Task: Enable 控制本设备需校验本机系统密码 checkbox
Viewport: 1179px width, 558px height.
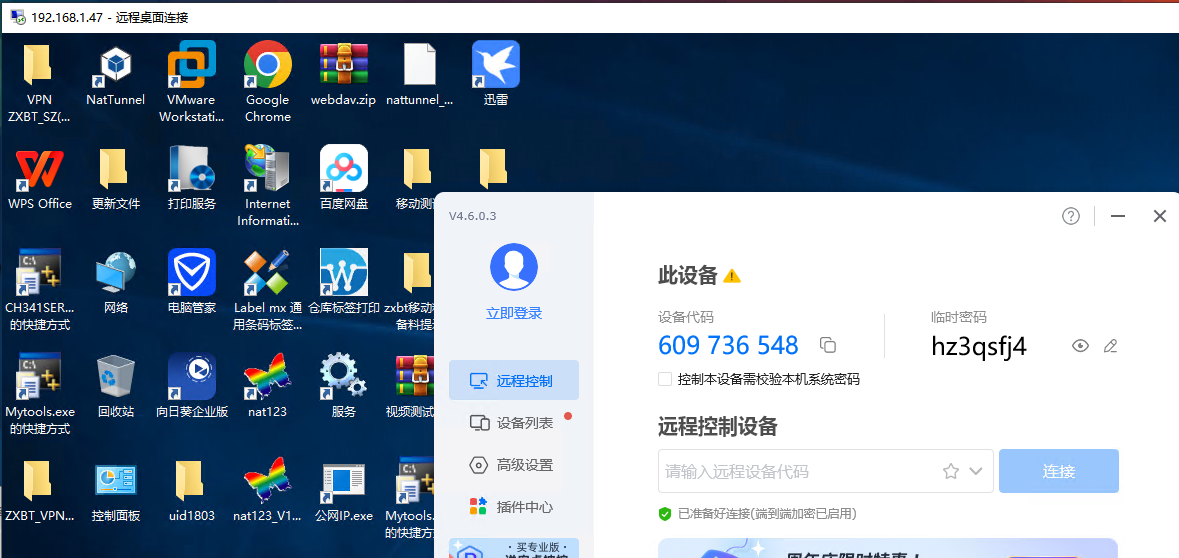Action: [665, 379]
